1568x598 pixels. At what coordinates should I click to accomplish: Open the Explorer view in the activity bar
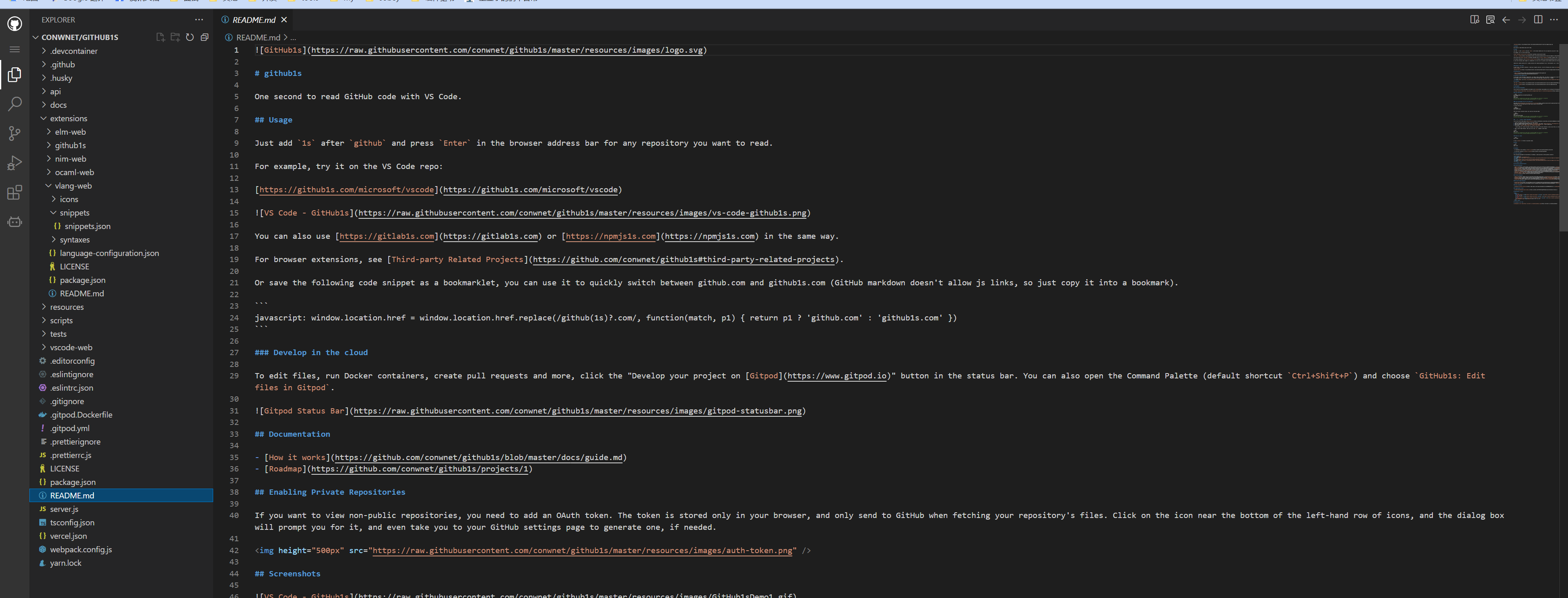(15, 75)
